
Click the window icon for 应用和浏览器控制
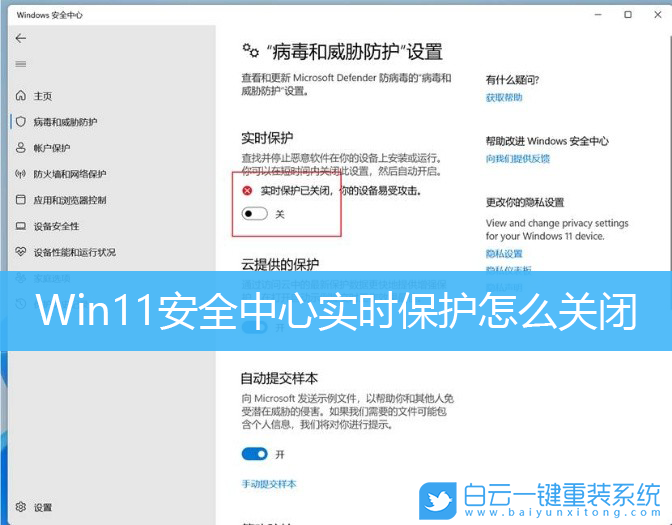(x=21, y=199)
